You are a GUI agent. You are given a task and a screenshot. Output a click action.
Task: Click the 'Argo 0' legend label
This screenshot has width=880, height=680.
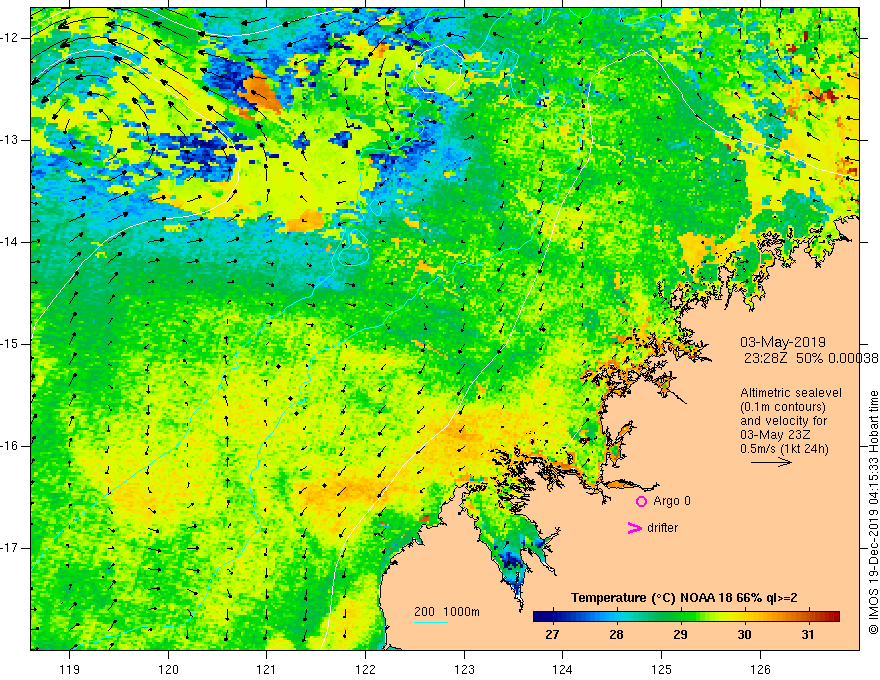[x=672, y=501]
